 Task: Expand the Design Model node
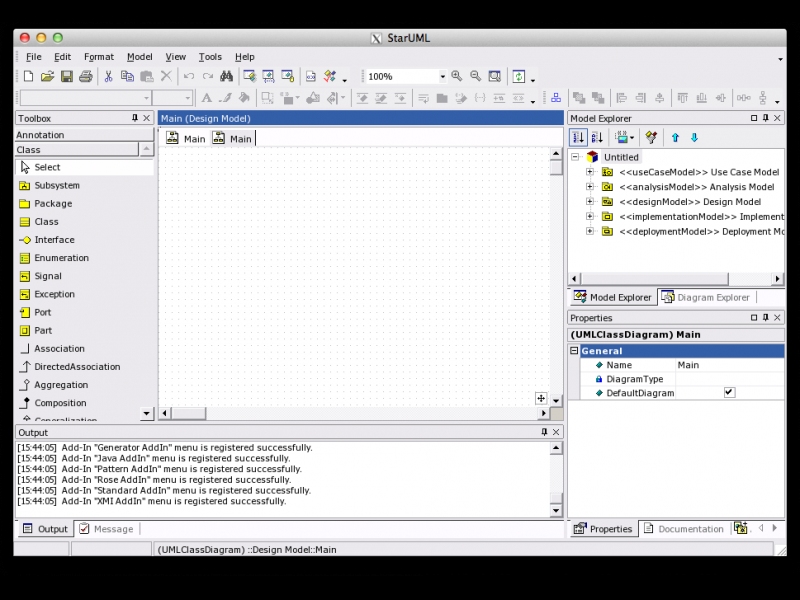coord(590,202)
